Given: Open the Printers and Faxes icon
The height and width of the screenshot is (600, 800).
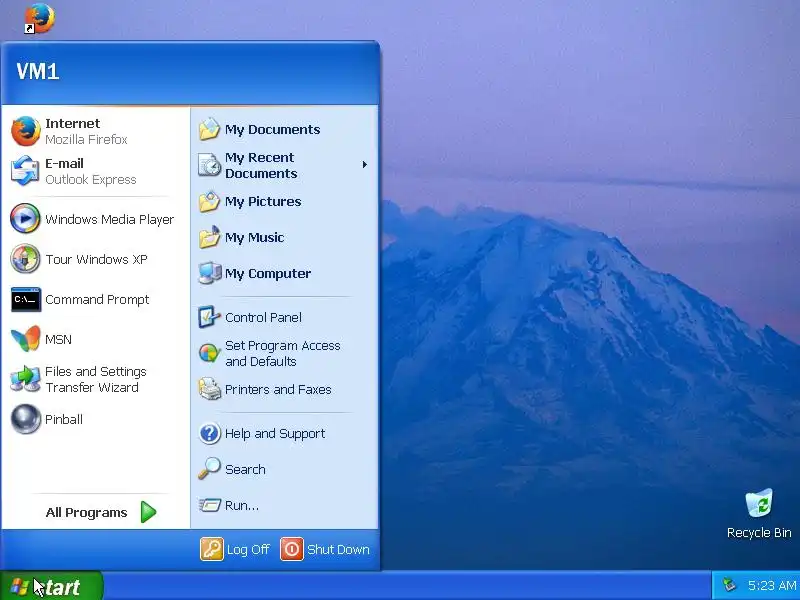Looking at the screenshot, I should 209,389.
